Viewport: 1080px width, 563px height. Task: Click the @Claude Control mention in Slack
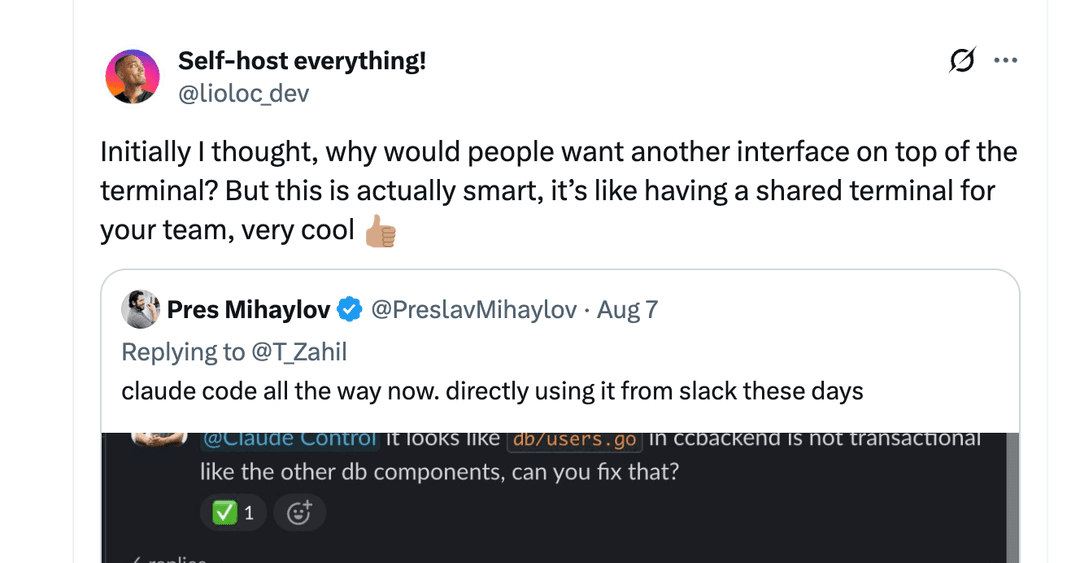289,439
